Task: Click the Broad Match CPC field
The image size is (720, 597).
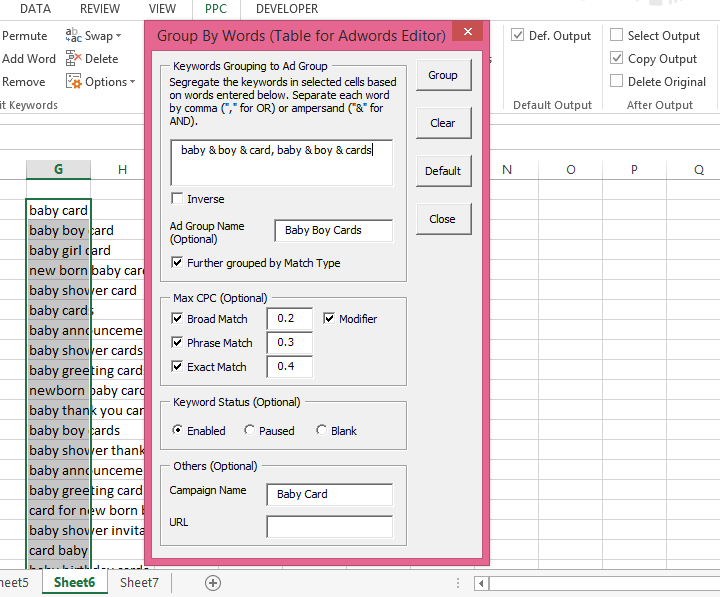Action: [289, 318]
